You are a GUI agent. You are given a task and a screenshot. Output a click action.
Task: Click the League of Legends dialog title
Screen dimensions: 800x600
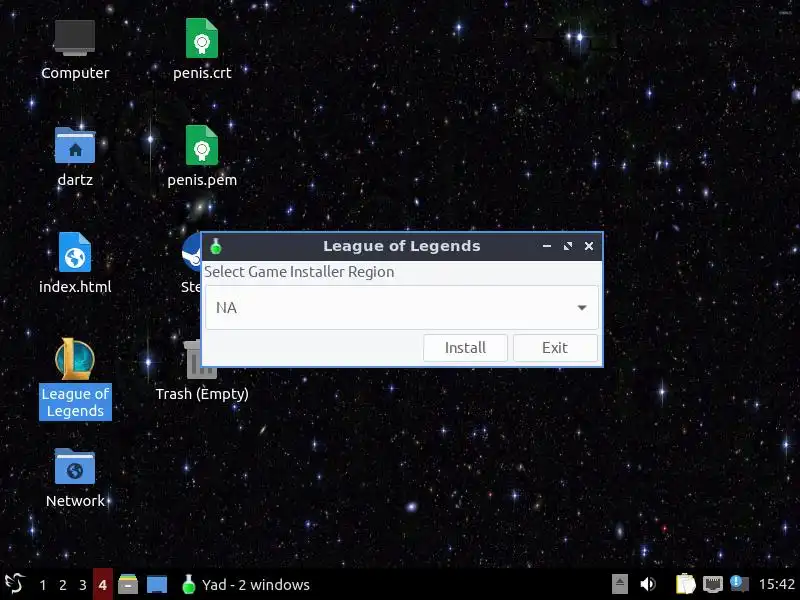pos(402,246)
